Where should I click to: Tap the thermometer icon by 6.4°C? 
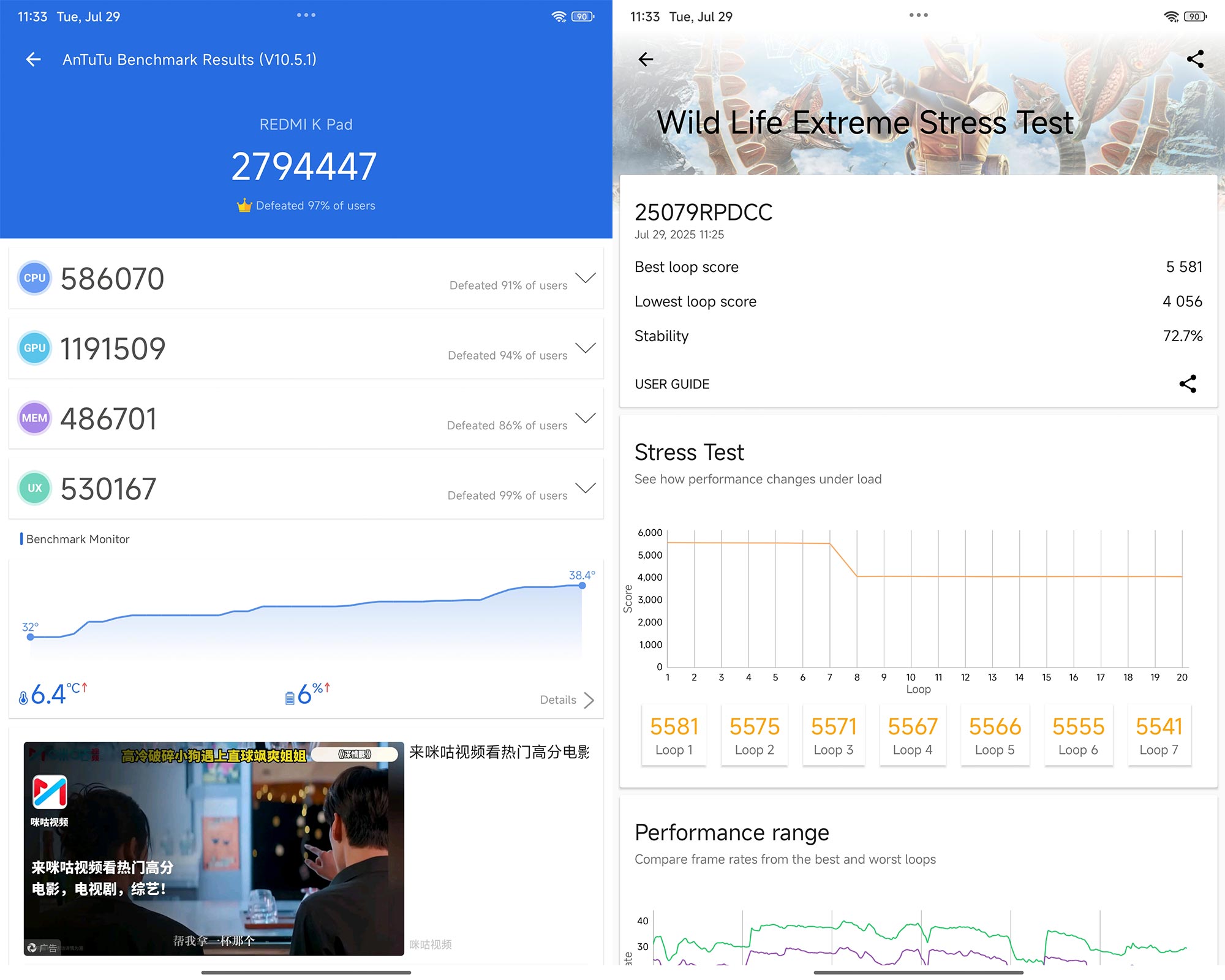pos(23,698)
